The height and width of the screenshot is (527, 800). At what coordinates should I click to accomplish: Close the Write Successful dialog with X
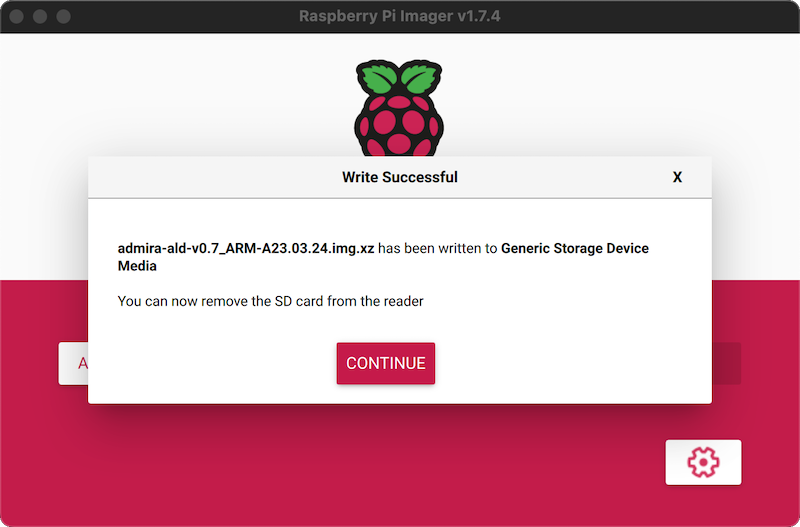[x=677, y=177]
